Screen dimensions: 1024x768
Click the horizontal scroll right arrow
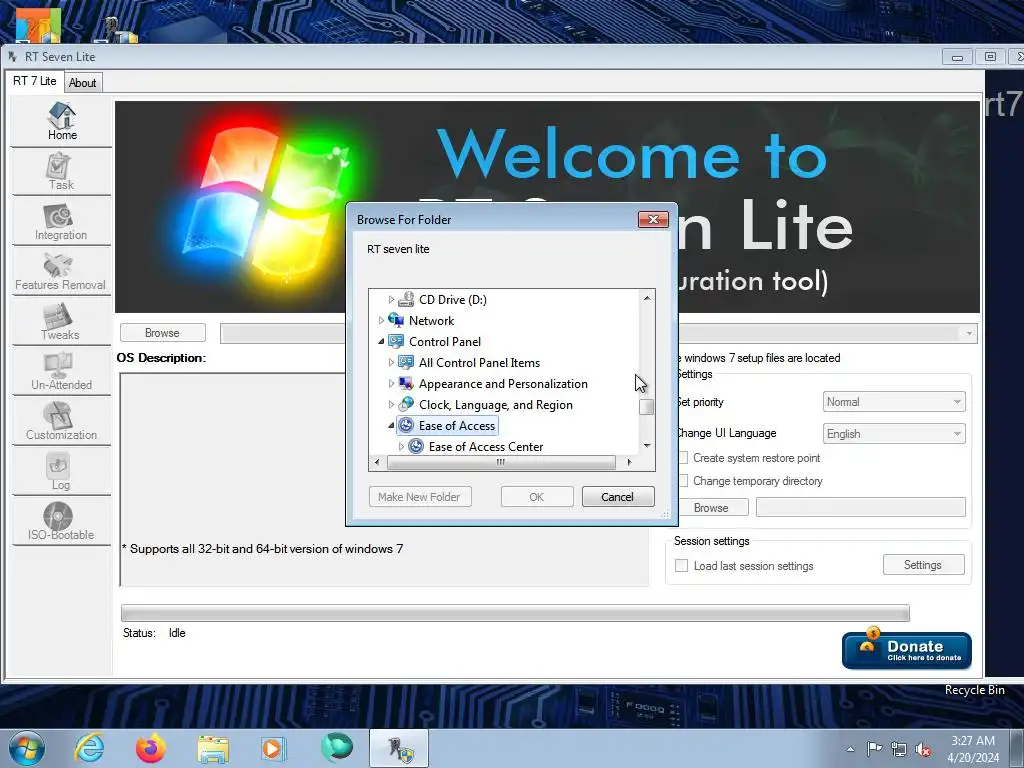(x=629, y=462)
